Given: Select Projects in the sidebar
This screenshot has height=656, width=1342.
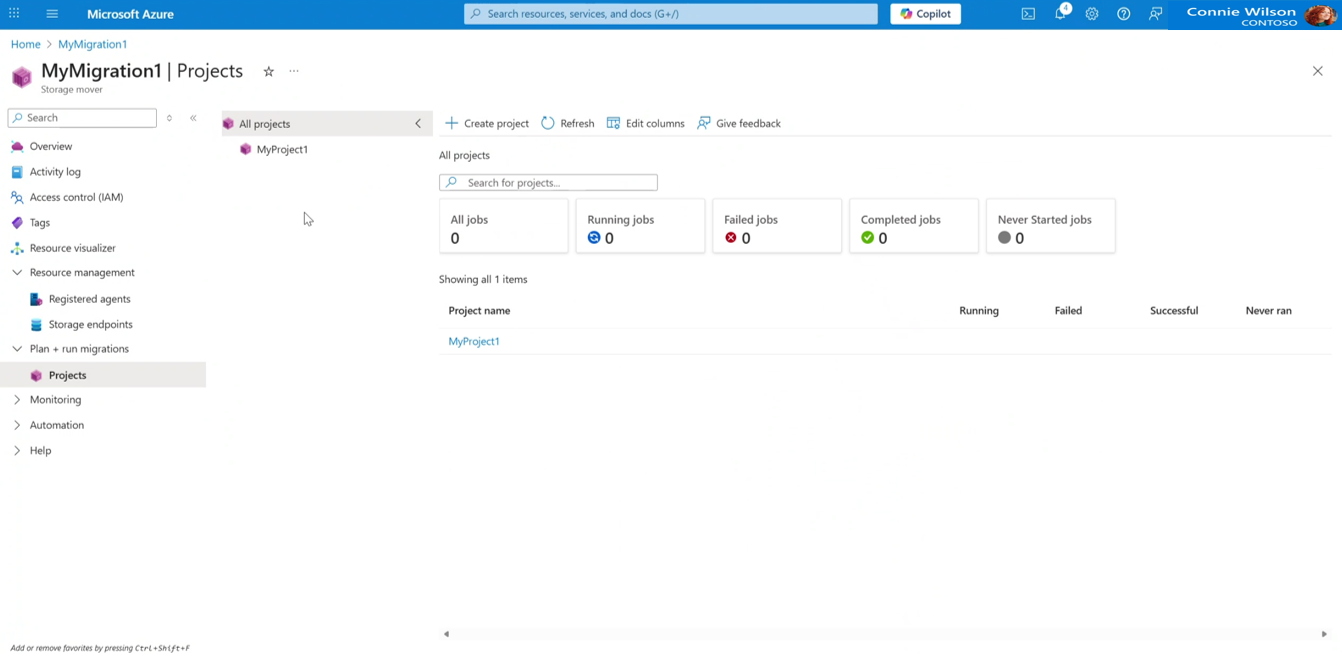Looking at the screenshot, I should click(103, 375).
